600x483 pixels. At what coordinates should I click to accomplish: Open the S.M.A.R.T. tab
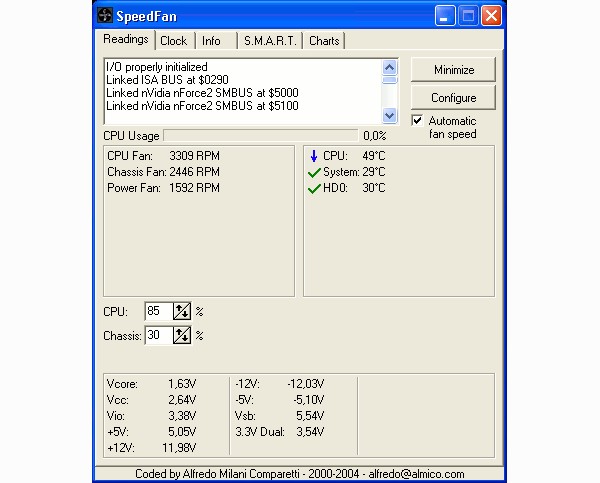(x=270, y=41)
